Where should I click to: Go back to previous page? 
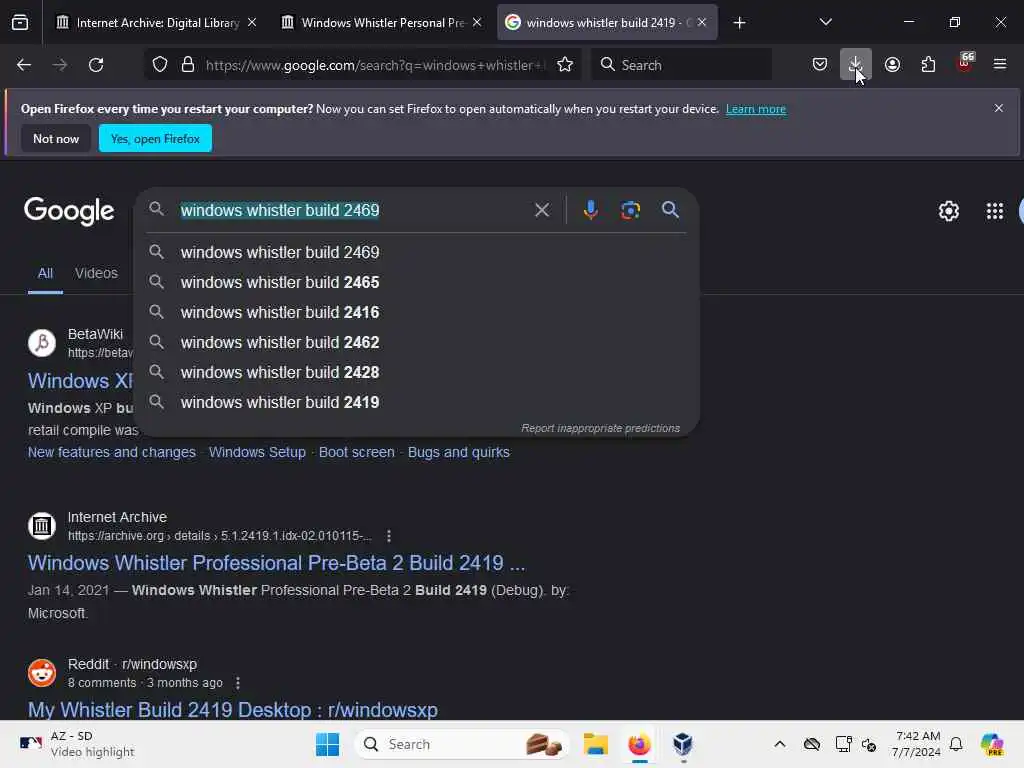pyautogui.click(x=24, y=65)
